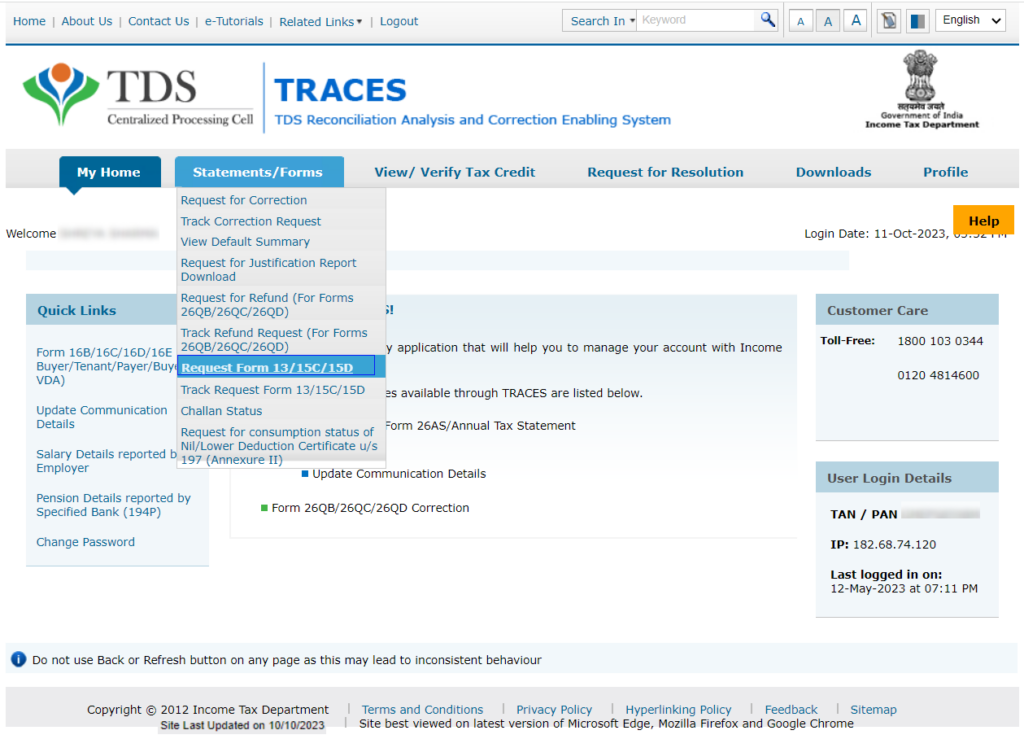Open the My Home tab
Screen dimensions: 1024x739
[x=109, y=172]
